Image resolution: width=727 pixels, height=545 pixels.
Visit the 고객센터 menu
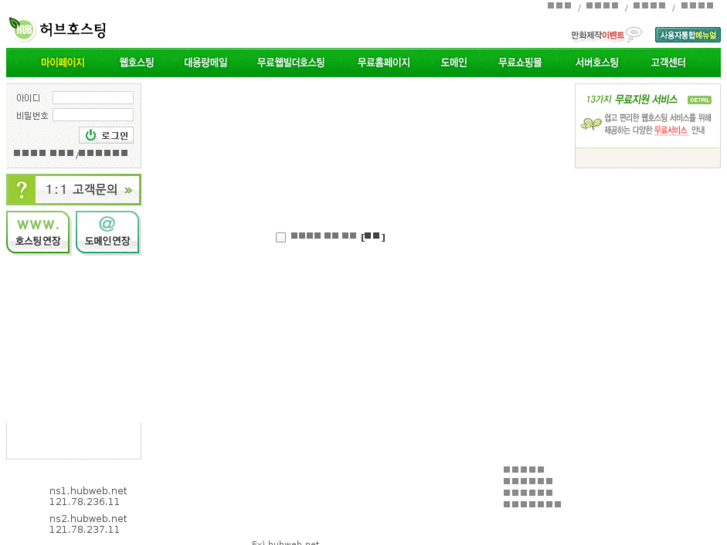668,62
